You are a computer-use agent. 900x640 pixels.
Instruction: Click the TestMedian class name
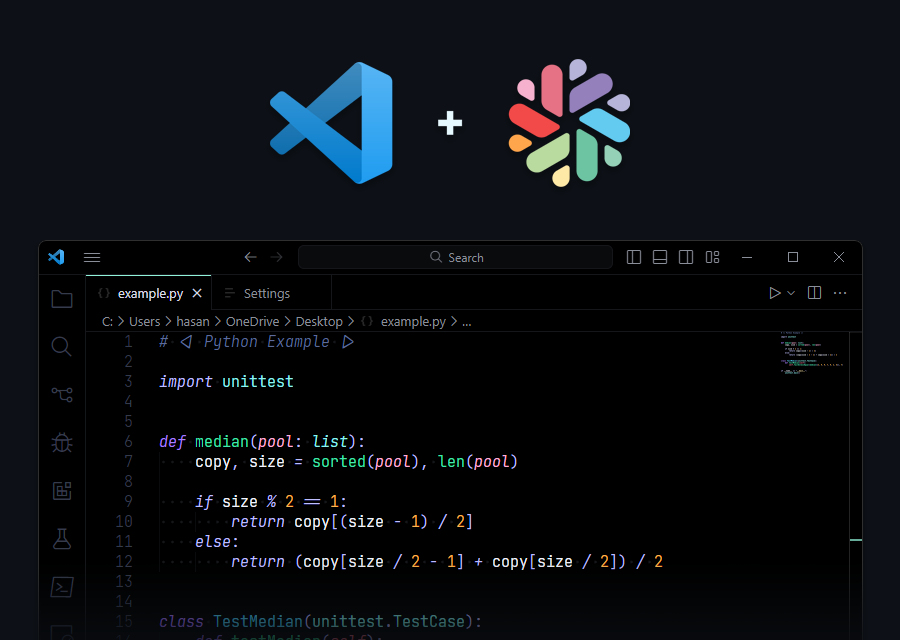pyautogui.click(x=258, y=622)
